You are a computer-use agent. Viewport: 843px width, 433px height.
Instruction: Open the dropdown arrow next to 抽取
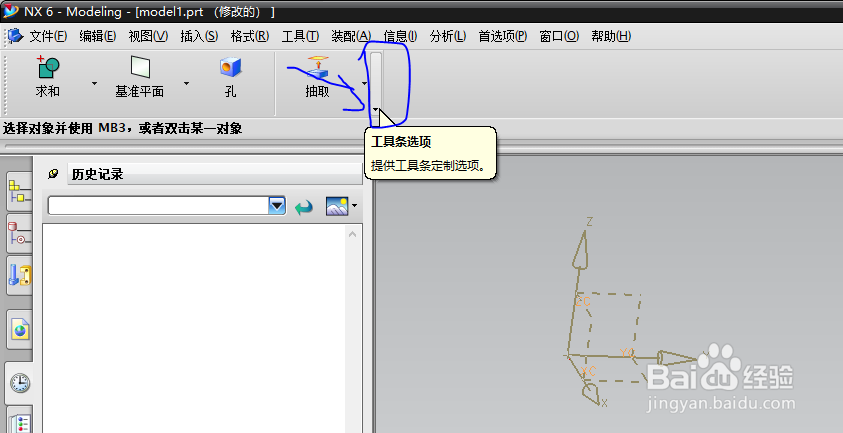364,83
